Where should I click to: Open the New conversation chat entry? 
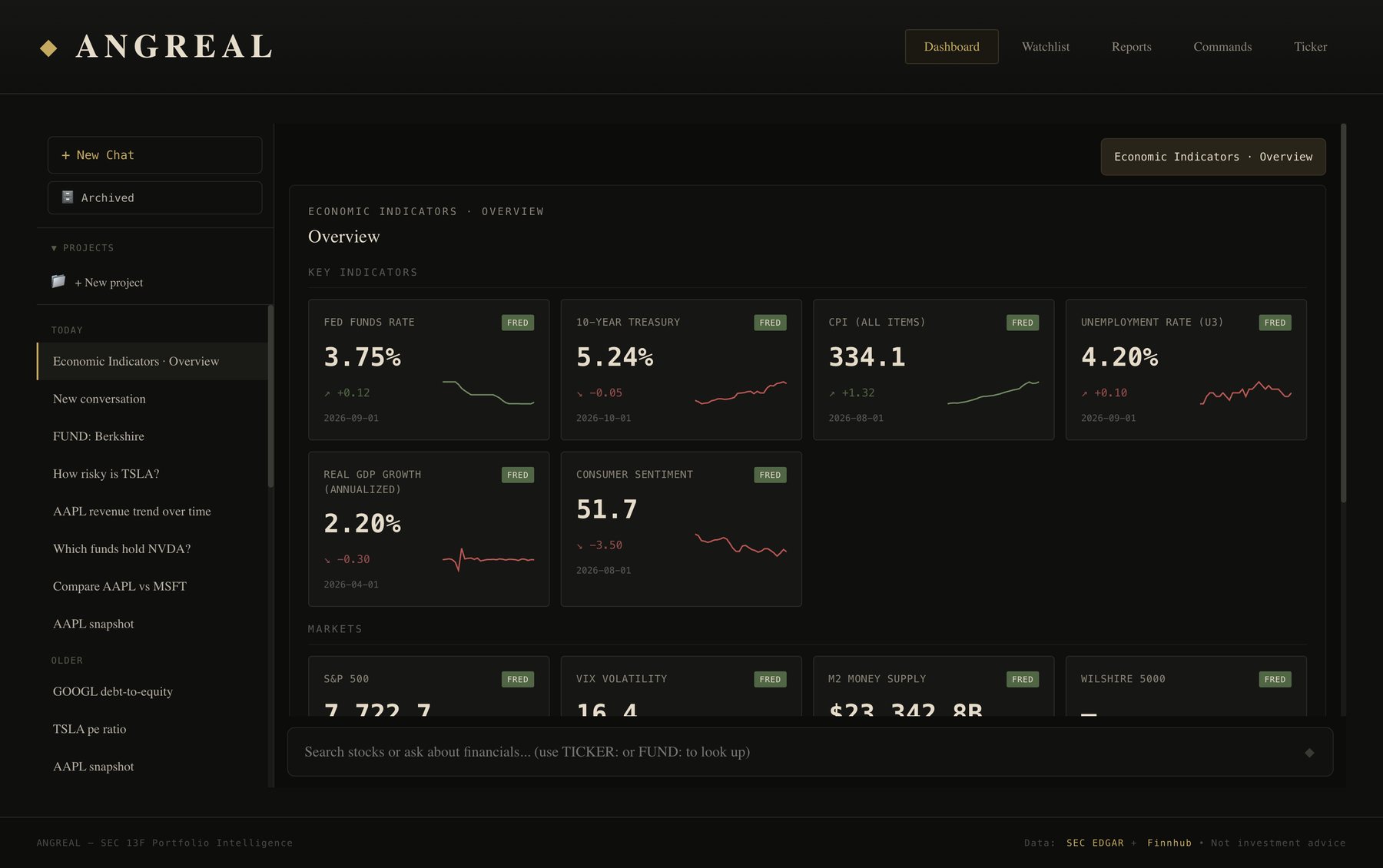point(152,399)
